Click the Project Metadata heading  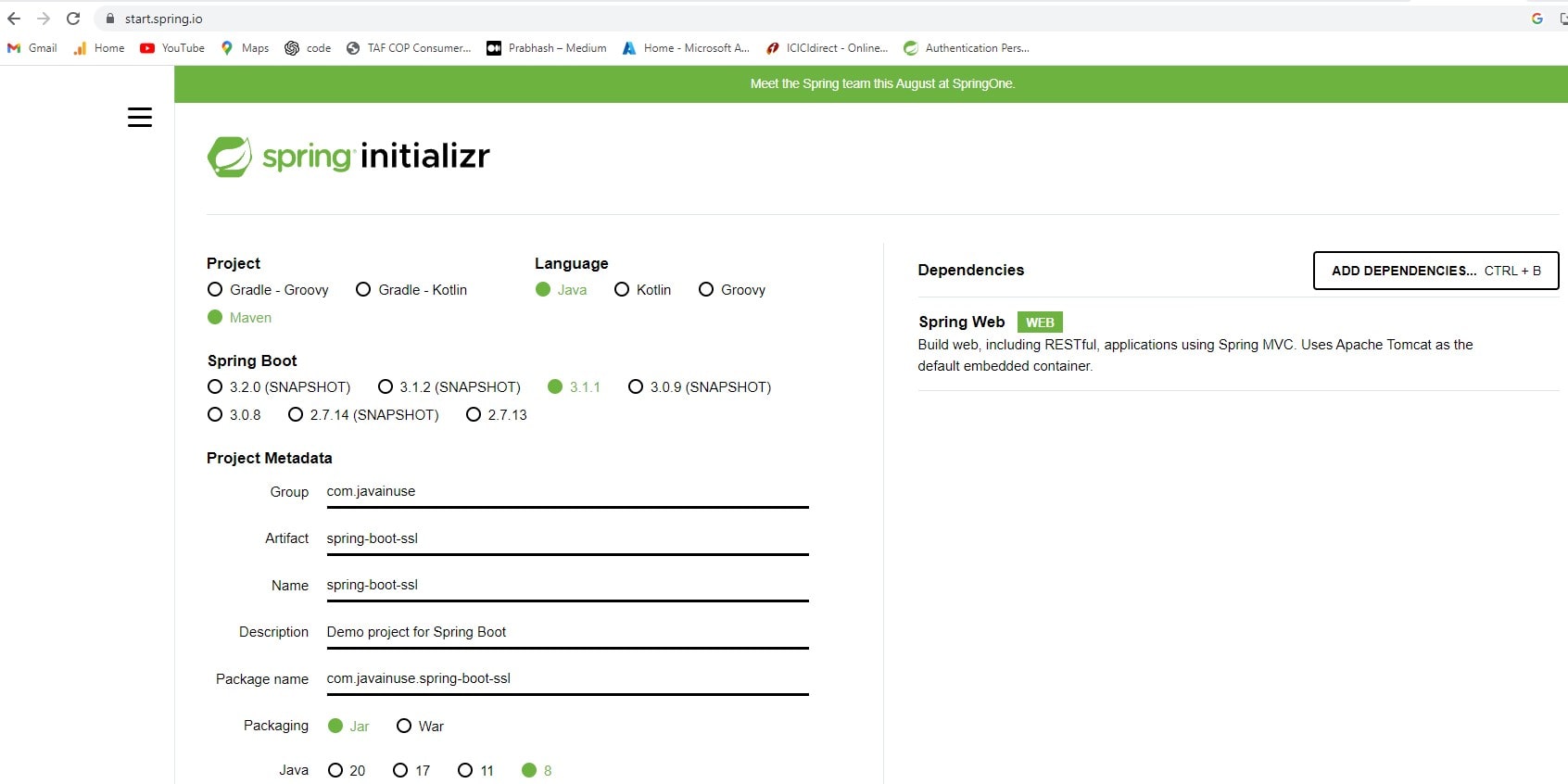[270, 458]
